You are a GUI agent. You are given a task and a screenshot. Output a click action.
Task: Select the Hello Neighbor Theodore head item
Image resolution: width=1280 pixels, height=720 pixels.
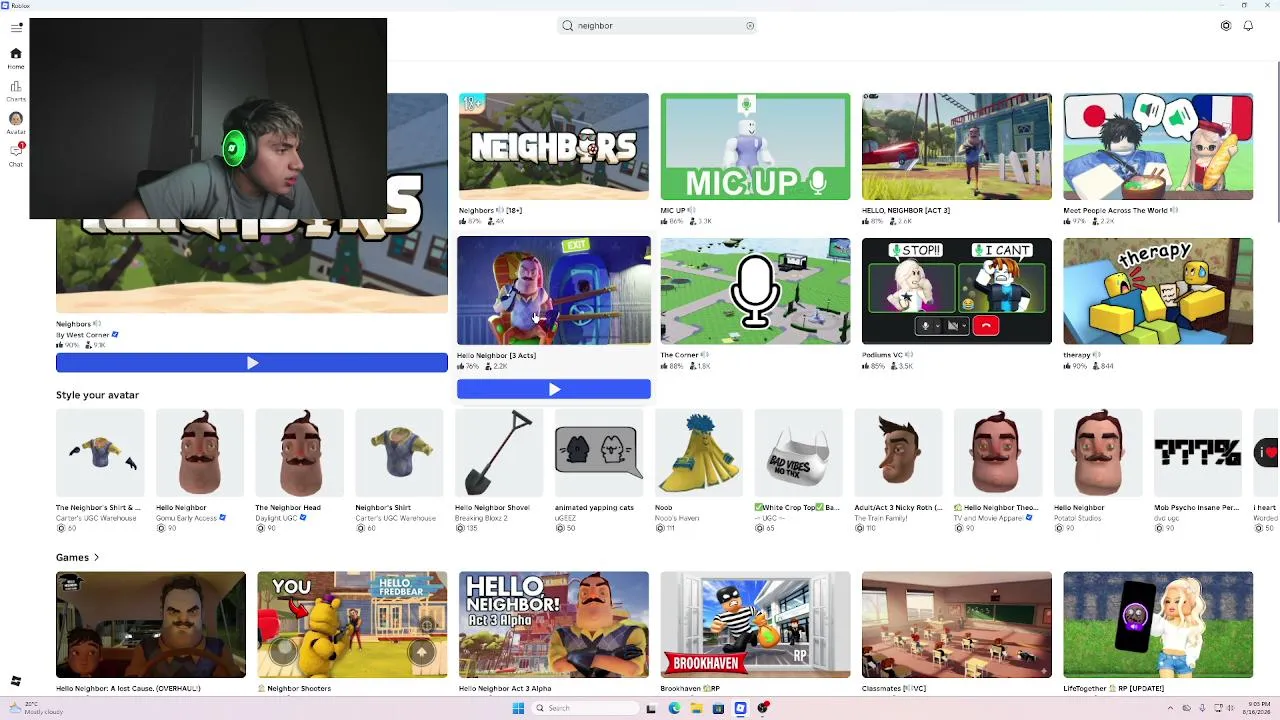coord(998,453)
